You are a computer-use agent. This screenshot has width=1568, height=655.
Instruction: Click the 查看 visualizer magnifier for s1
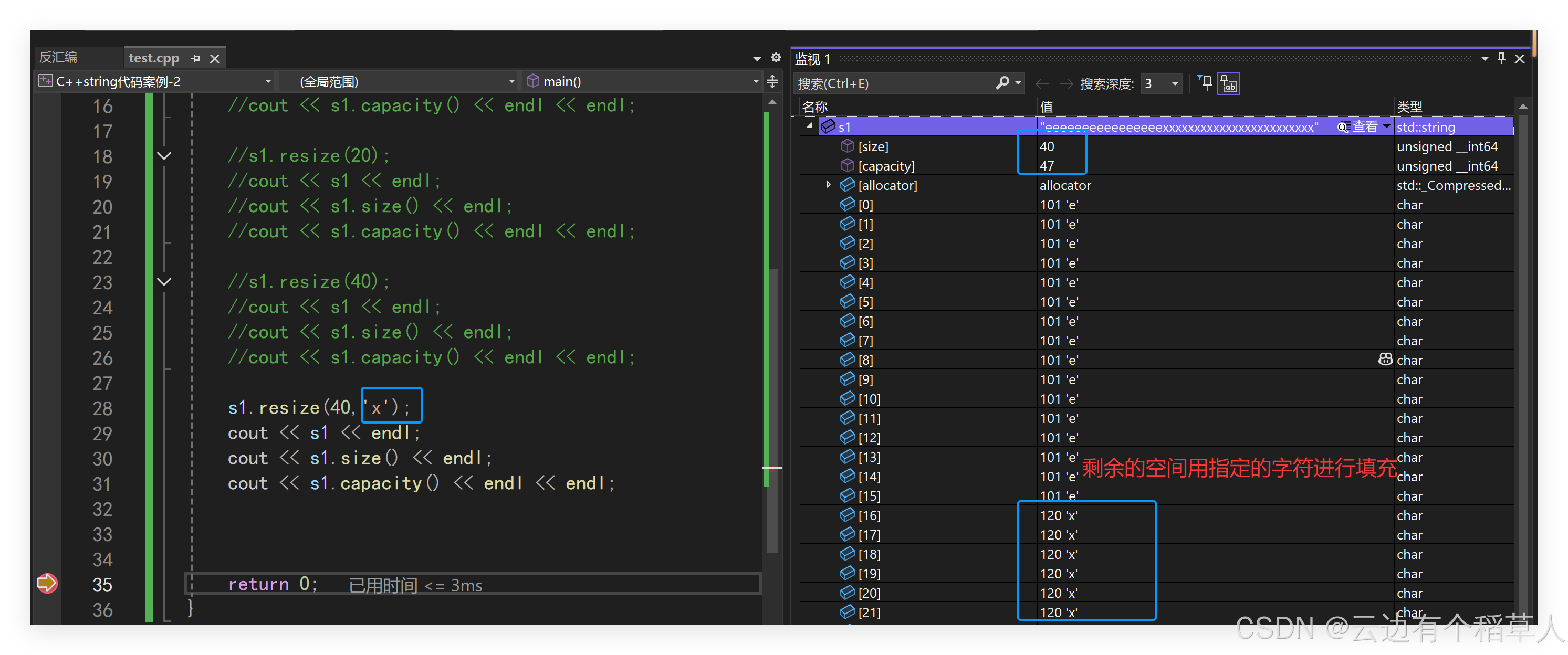[x=1342, y=127]
